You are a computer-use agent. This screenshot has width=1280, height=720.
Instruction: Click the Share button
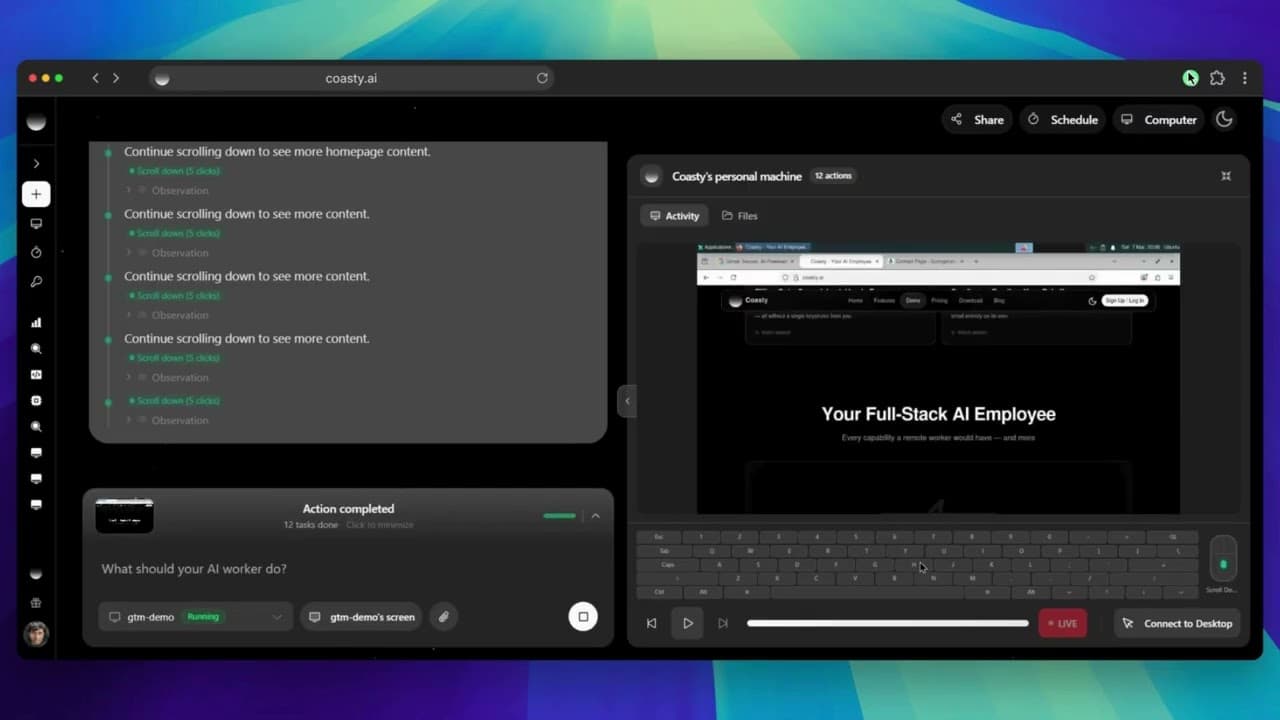976,119
